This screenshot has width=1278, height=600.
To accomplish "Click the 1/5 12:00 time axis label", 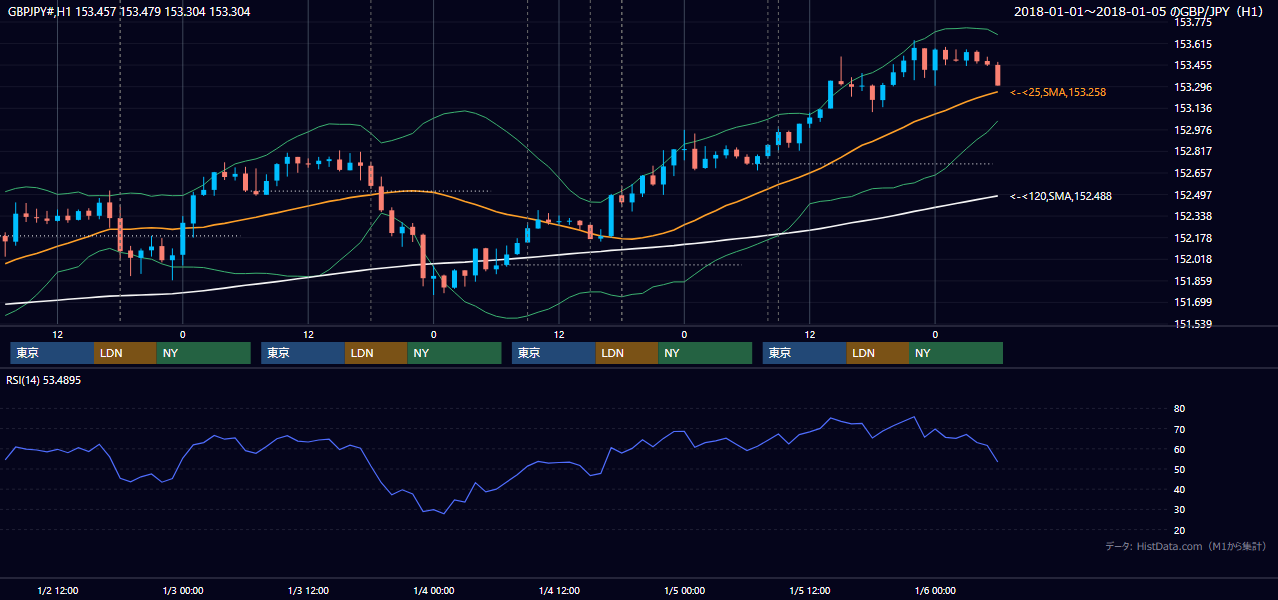I will click(x=811, y=590).
